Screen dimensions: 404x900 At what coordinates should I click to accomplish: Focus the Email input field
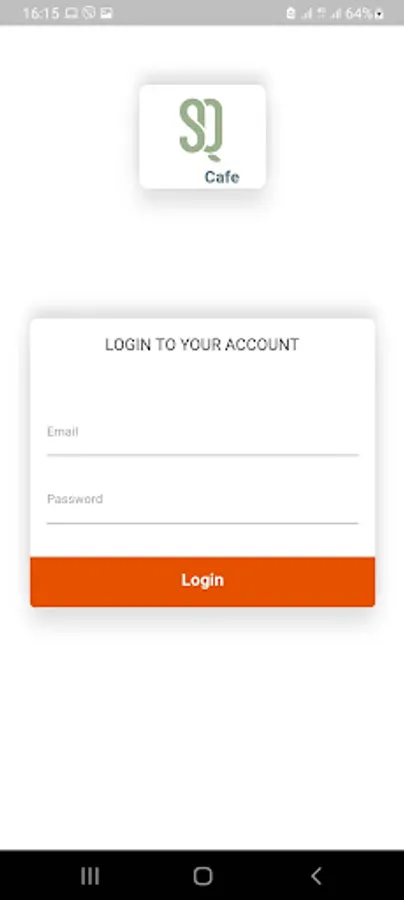[203, 435]
